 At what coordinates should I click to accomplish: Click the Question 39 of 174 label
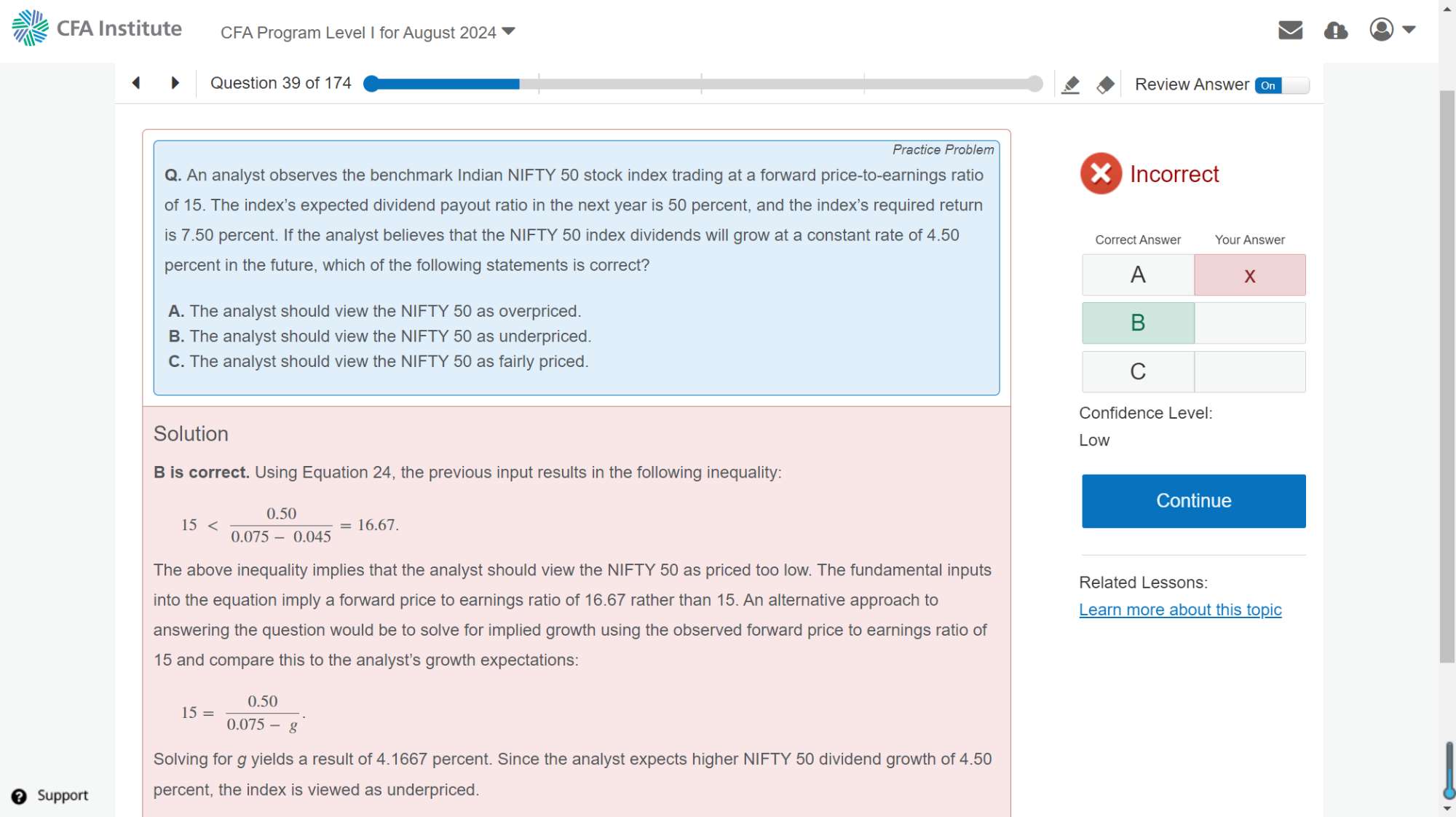(x=280, y=83)
